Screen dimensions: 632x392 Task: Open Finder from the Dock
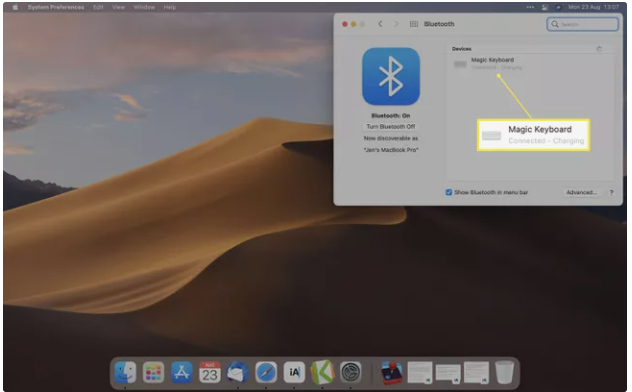(125, 372)
